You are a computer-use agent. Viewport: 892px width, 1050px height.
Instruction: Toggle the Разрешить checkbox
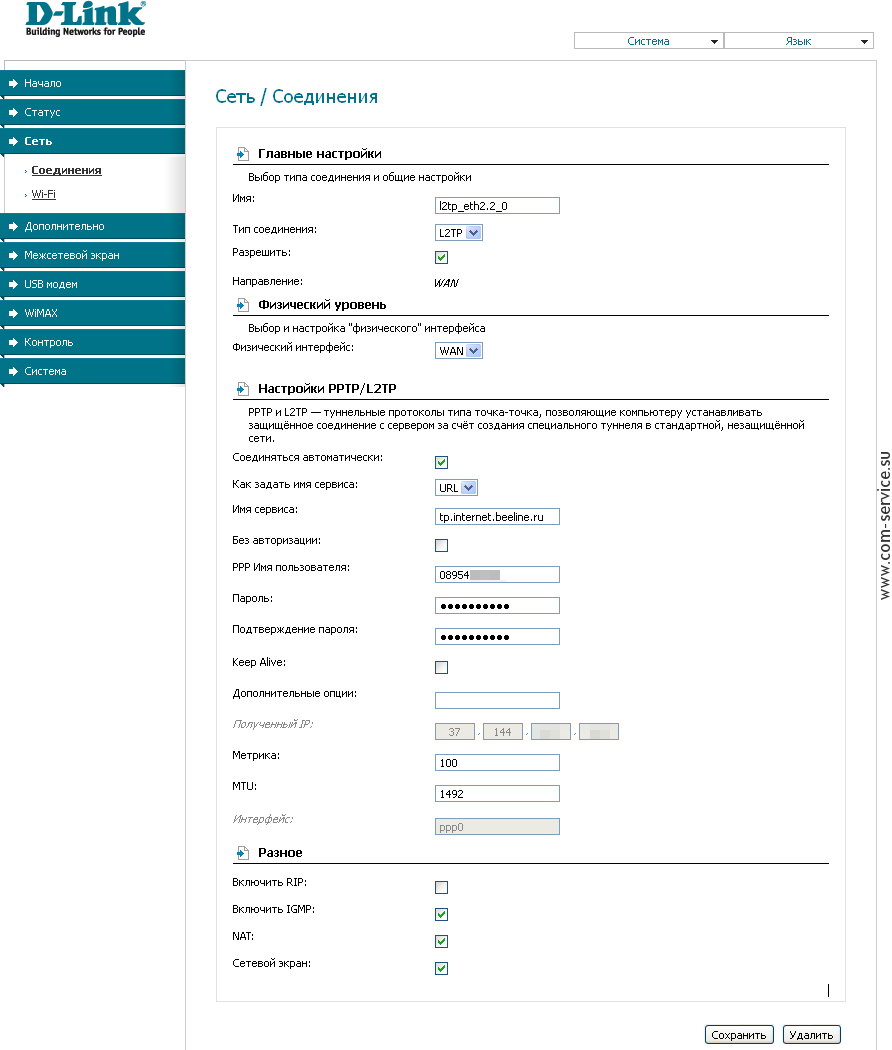click(441, 257)
